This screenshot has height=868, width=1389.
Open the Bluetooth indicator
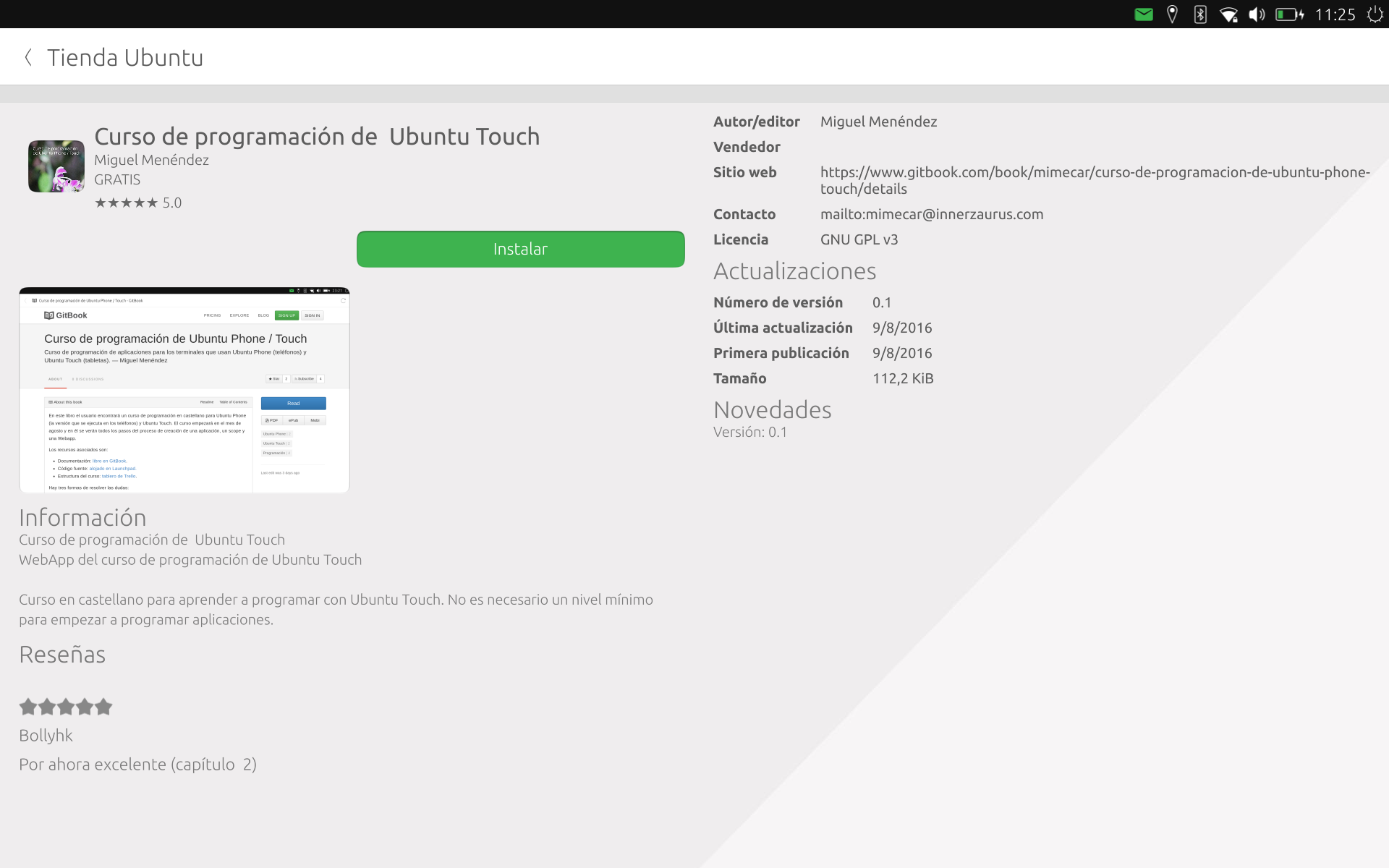point(1200,14)
